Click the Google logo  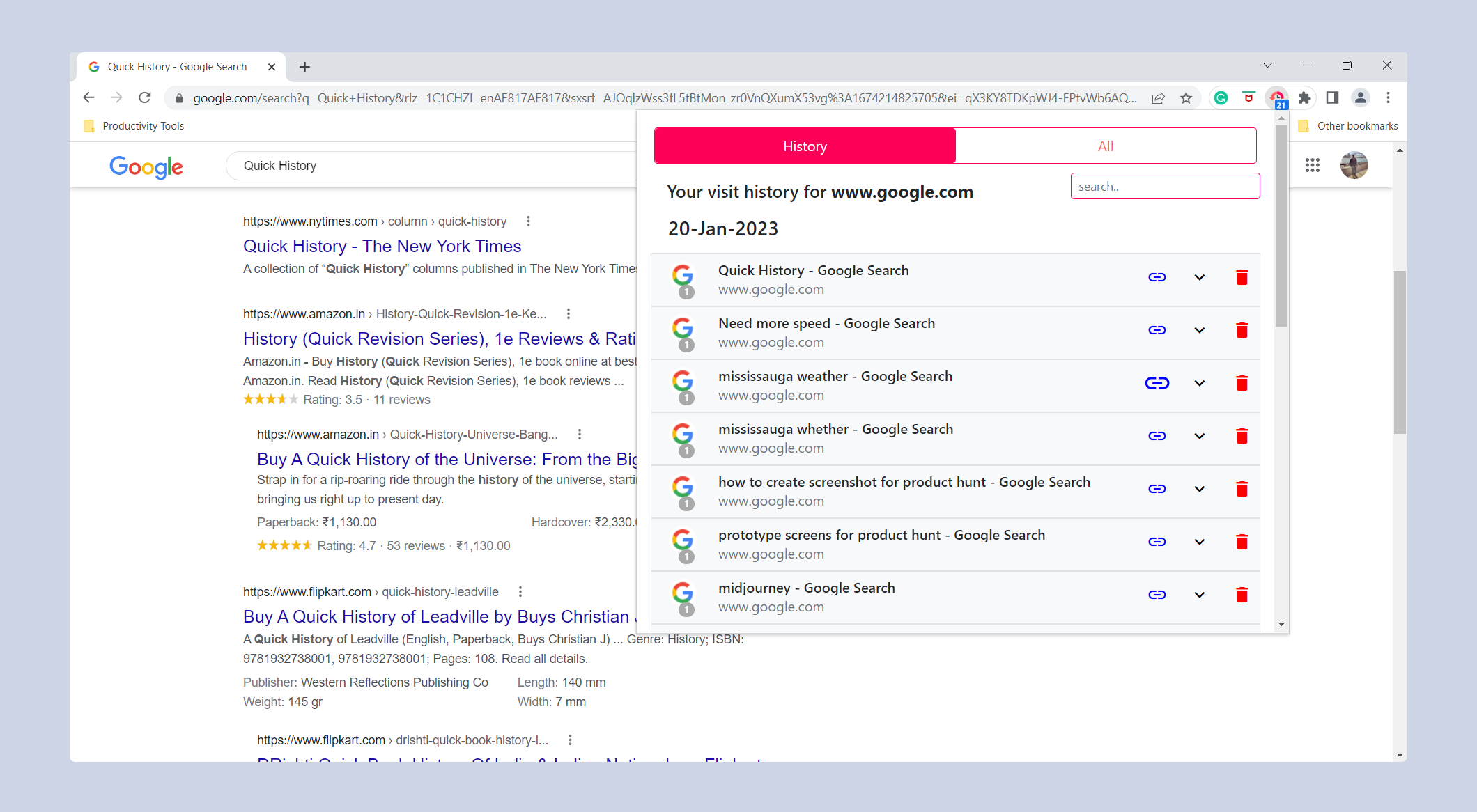146,166
